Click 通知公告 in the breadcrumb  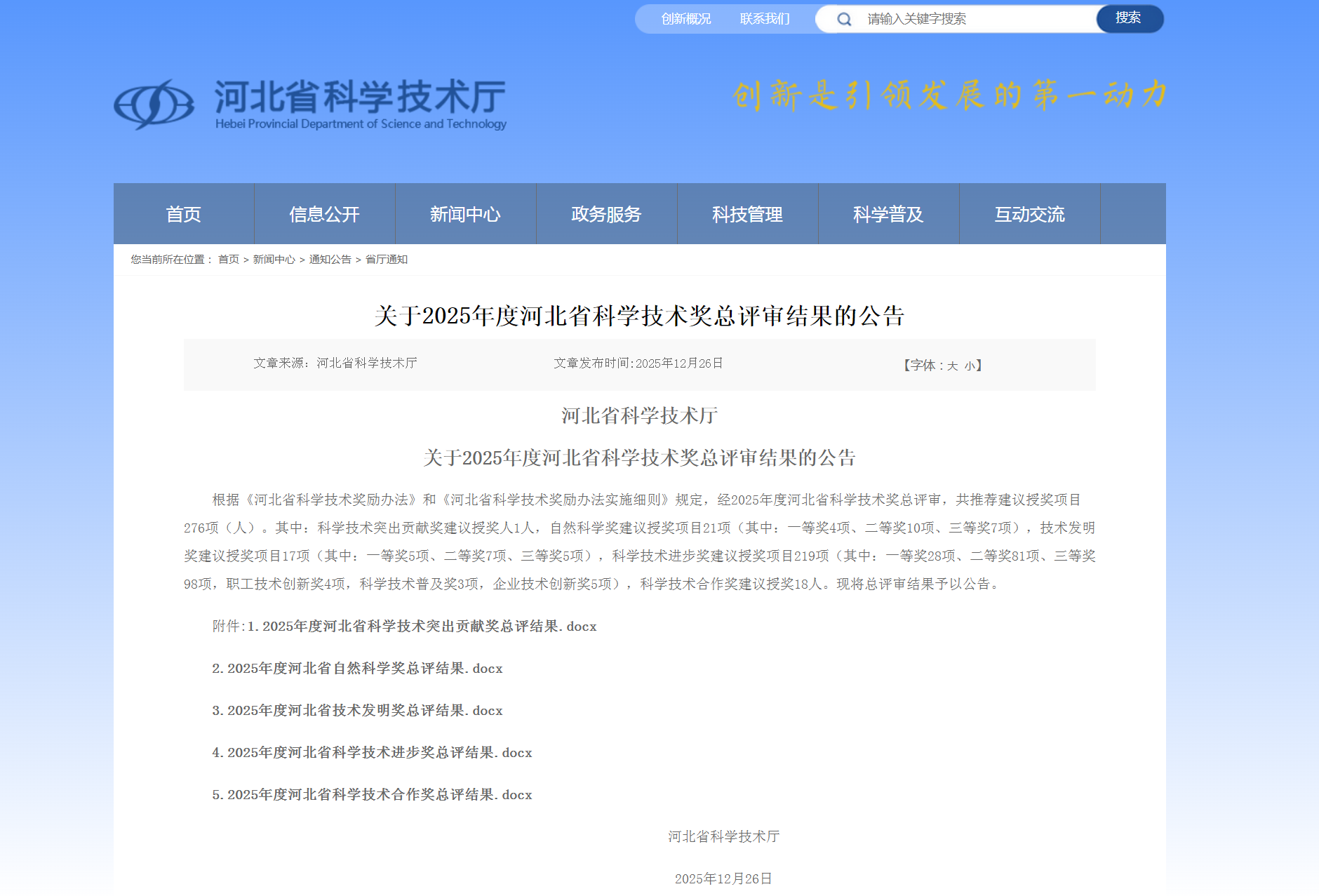330,260
